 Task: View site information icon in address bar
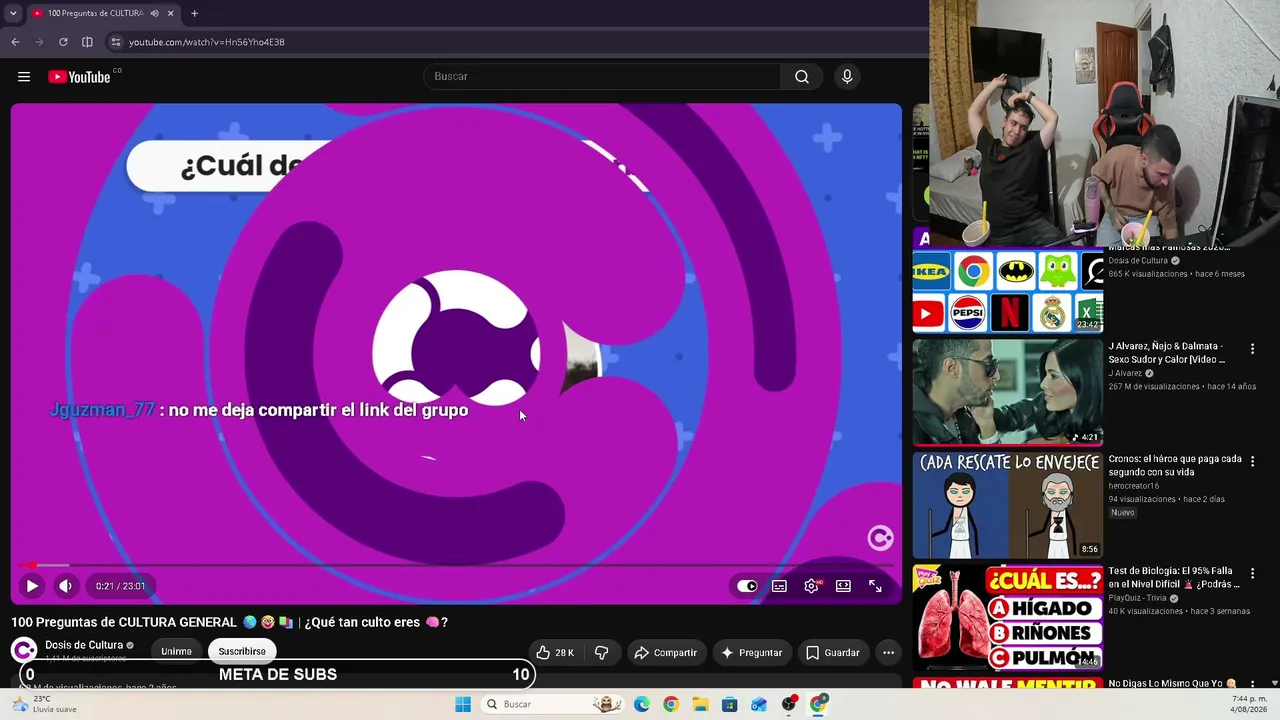point(116,42)
